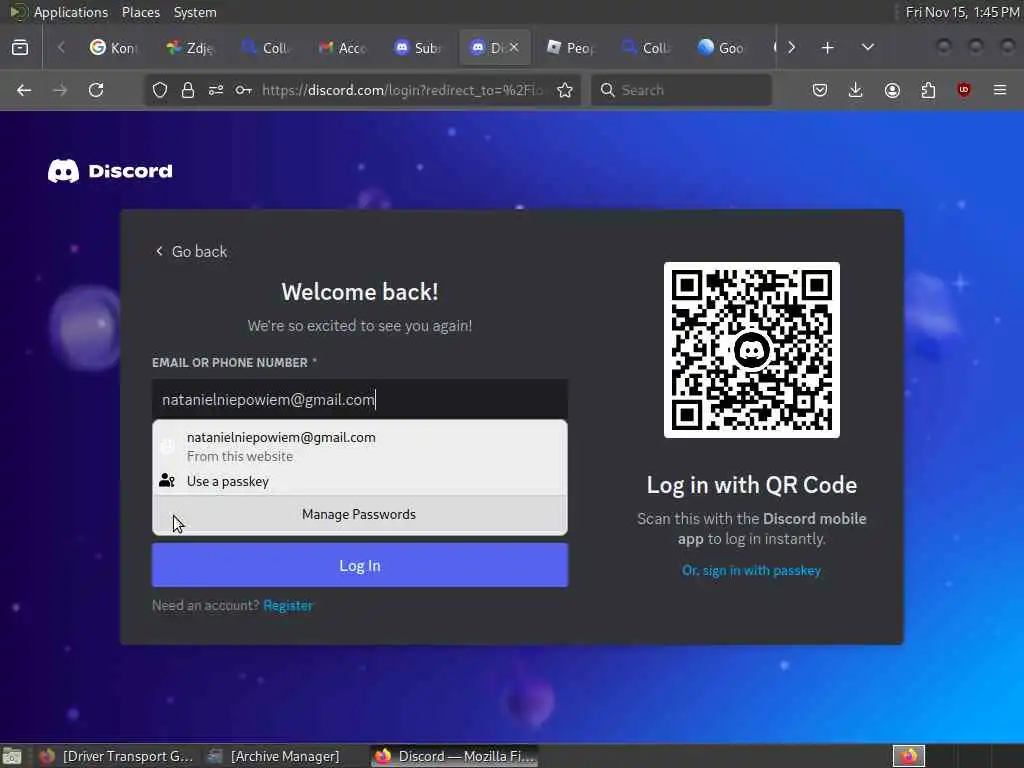Click the Firefox workspace switcher thumbnail
Screen dimensions: 1024x768
909,756
